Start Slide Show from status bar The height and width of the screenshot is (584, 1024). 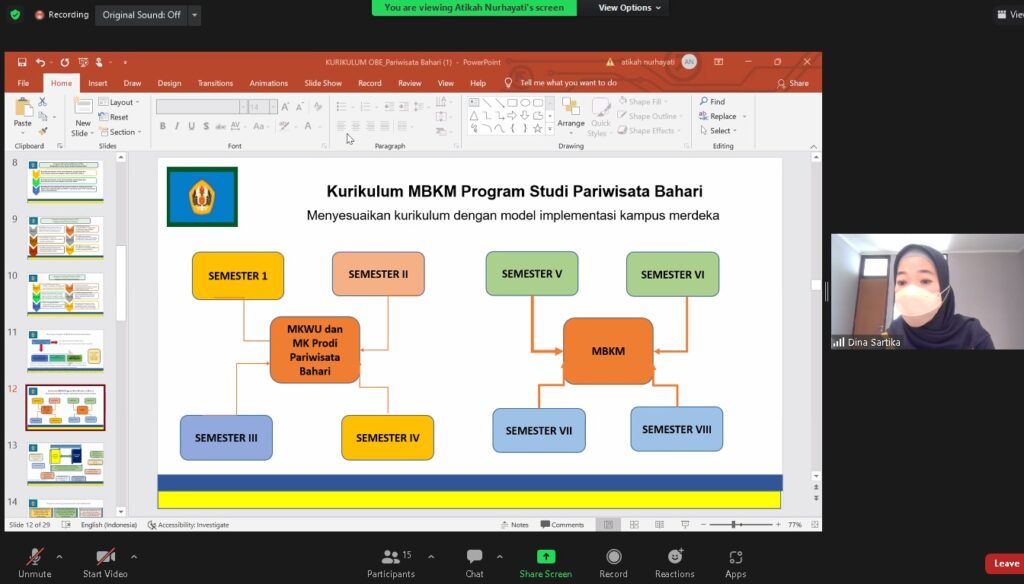point(686,523)
